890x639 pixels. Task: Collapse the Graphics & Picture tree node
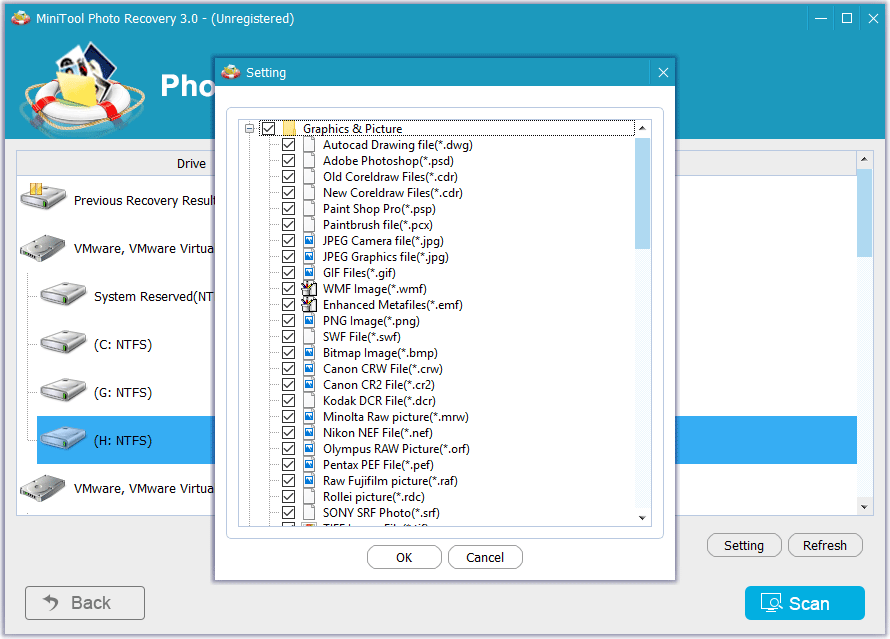pos(249,128)
